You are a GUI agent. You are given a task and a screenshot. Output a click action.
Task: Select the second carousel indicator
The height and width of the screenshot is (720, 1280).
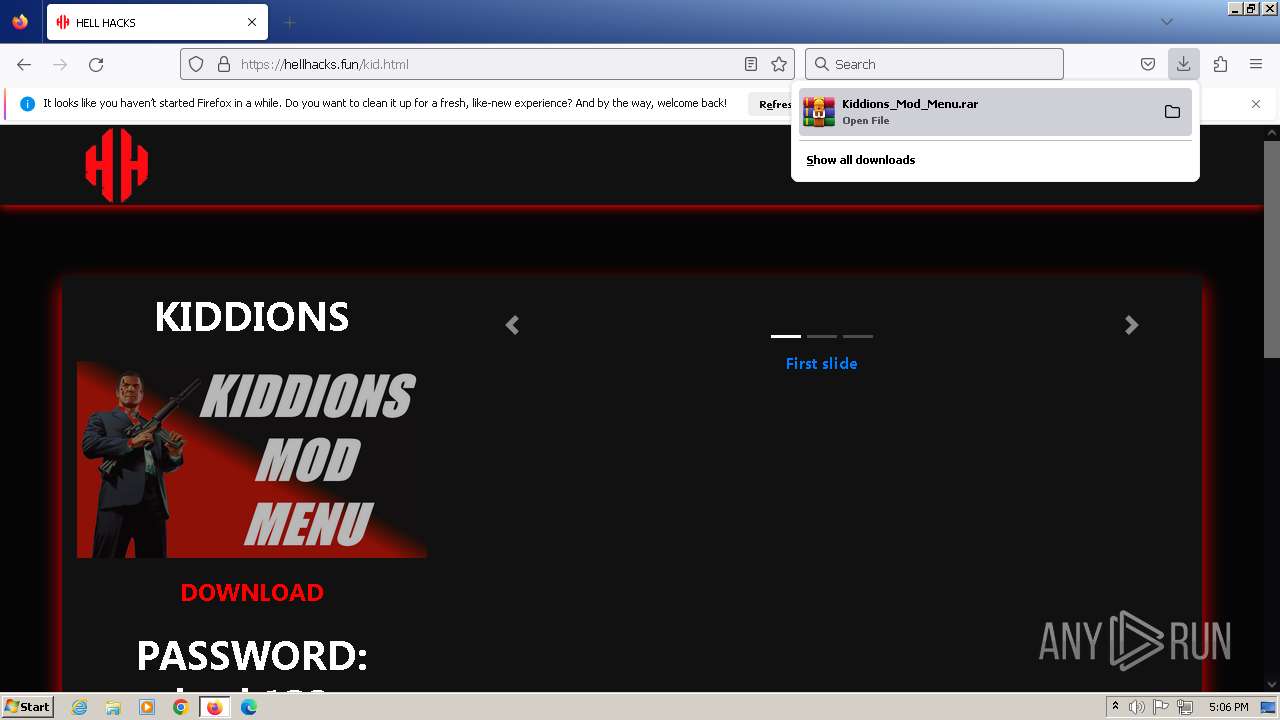click(x=822, y=336)
